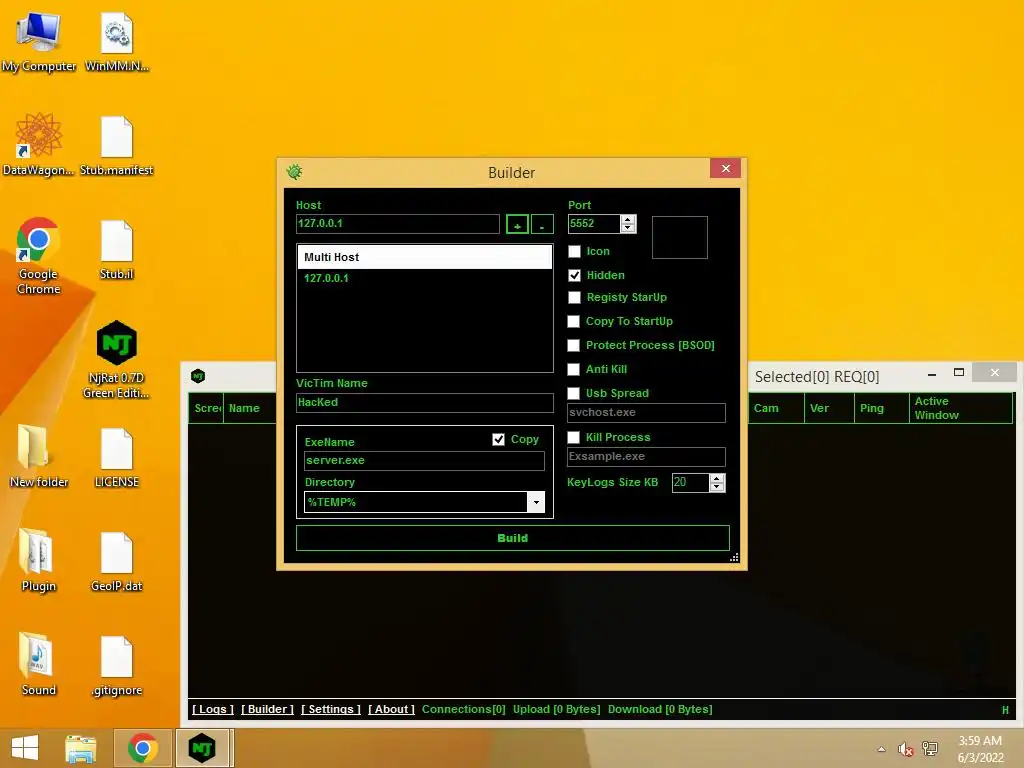The height and width of the screenshot is (768, 1024).
Task: Click the Ver column header
Action: tap(829, 408)
